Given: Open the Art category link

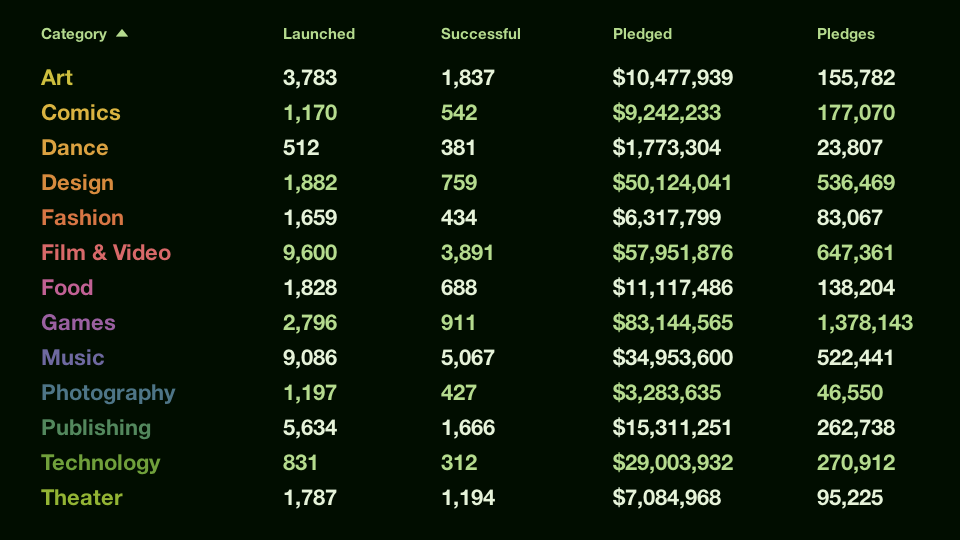Looking at the screenshot, I should click(57, 77).
